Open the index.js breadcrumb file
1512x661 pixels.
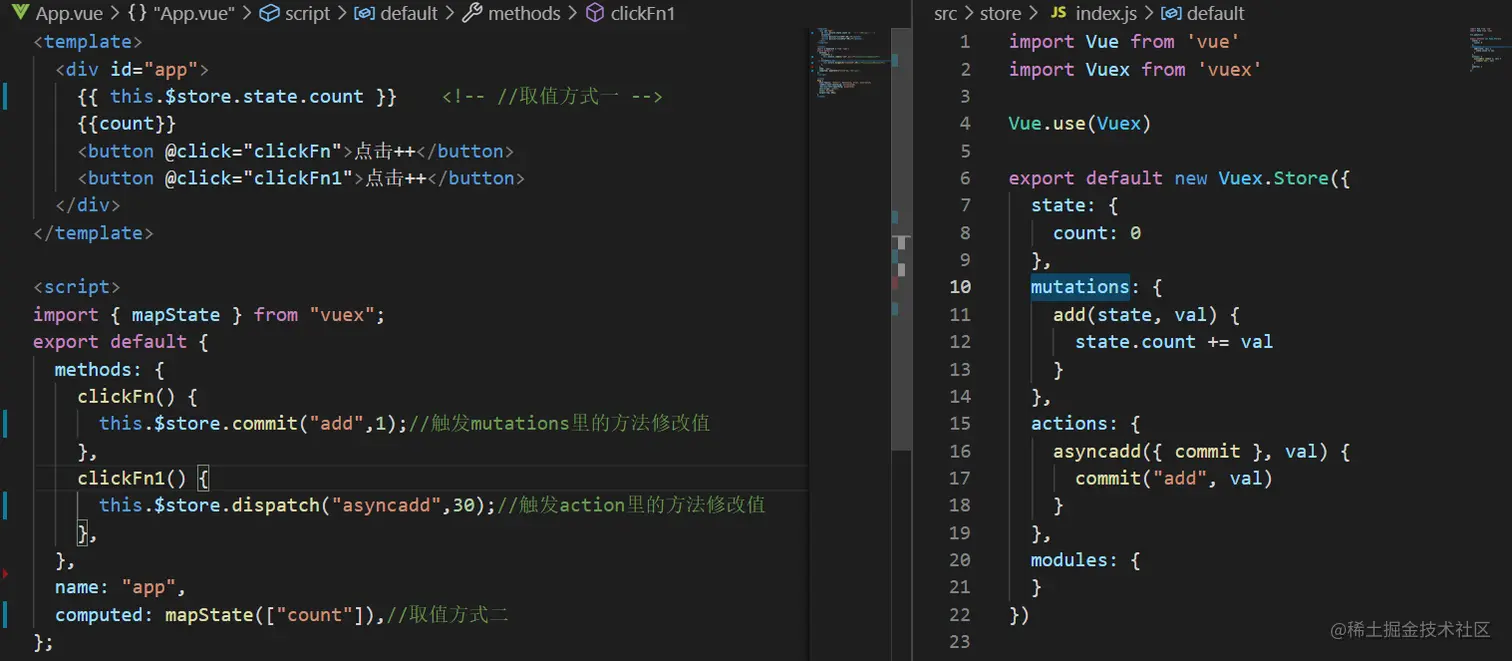(x=1107, y=13)
